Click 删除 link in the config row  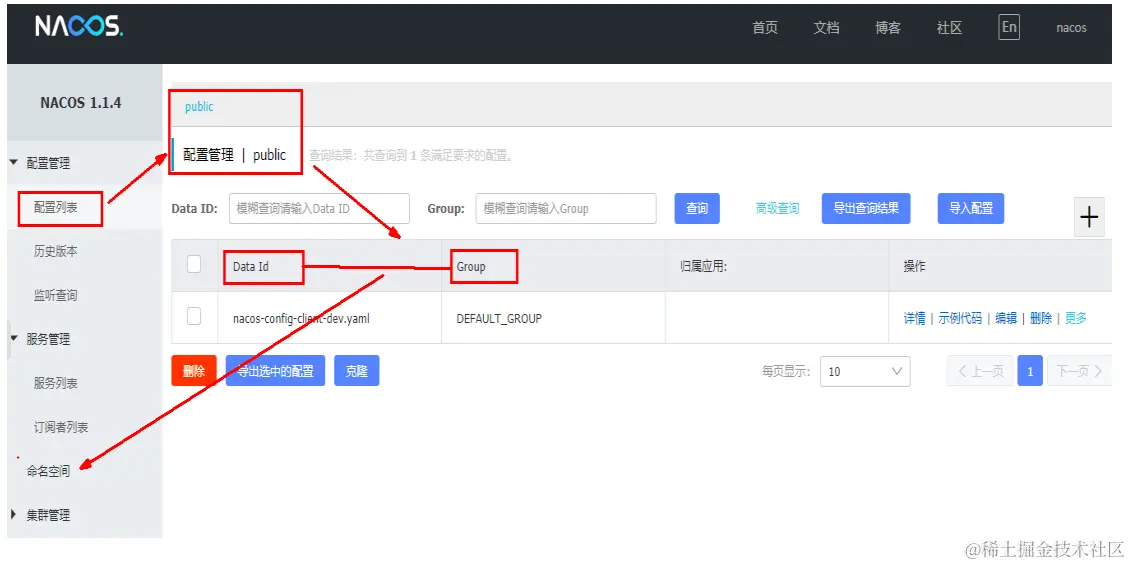click(1041, 318)
